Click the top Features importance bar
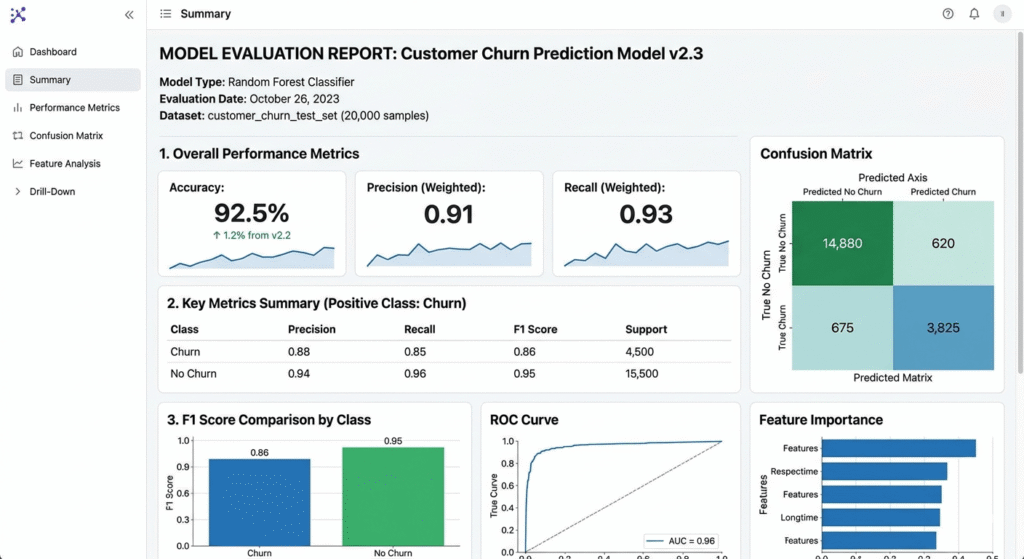 pos(899,448)
